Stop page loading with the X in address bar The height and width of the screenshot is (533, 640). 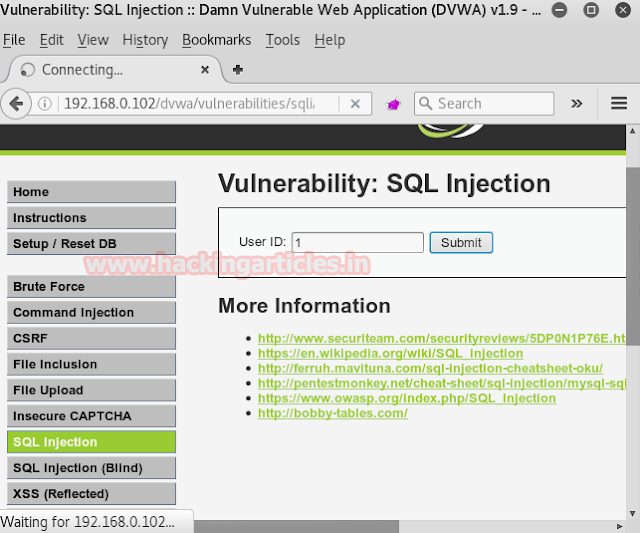355,104
